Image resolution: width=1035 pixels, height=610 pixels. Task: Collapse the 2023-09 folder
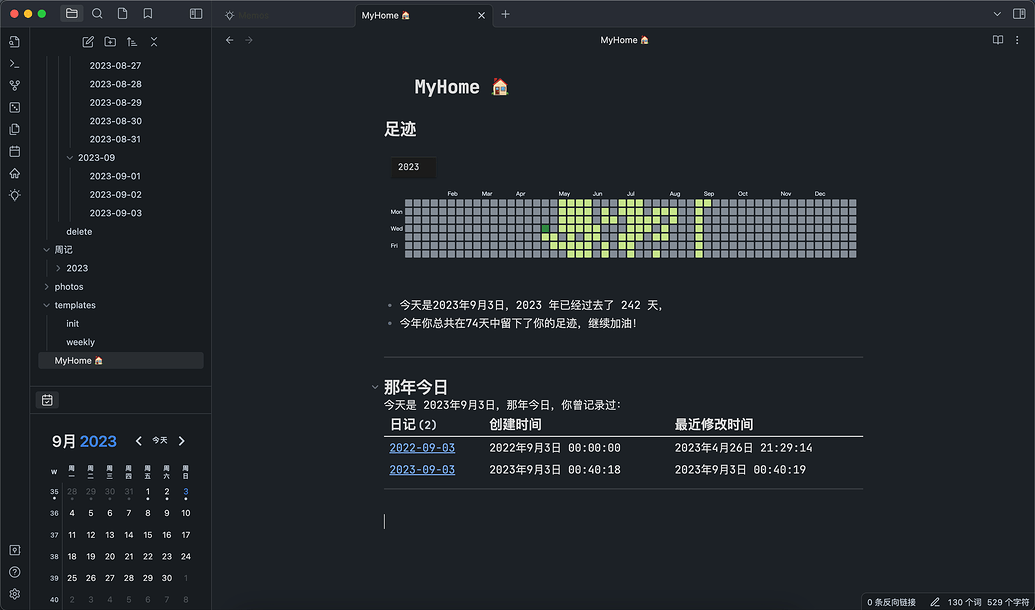click(69, 157)
